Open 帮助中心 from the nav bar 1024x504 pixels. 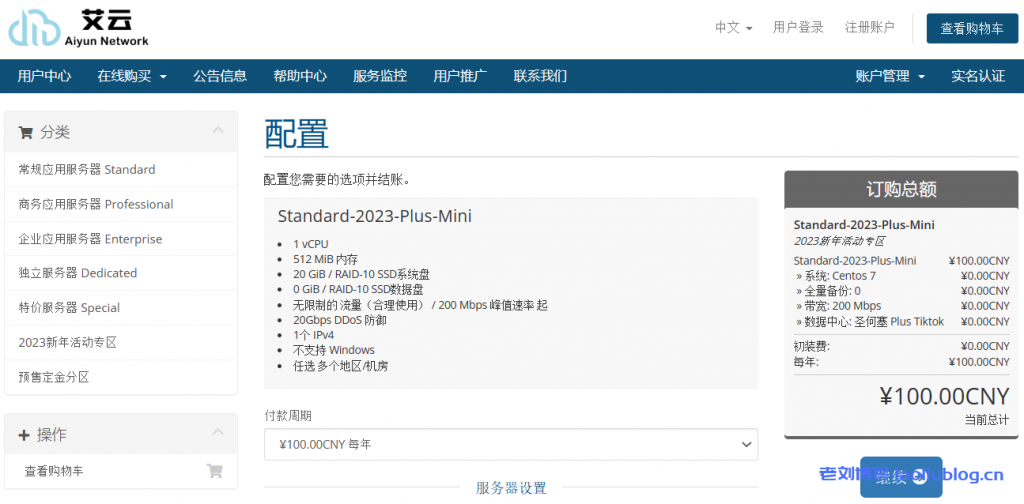300,76
